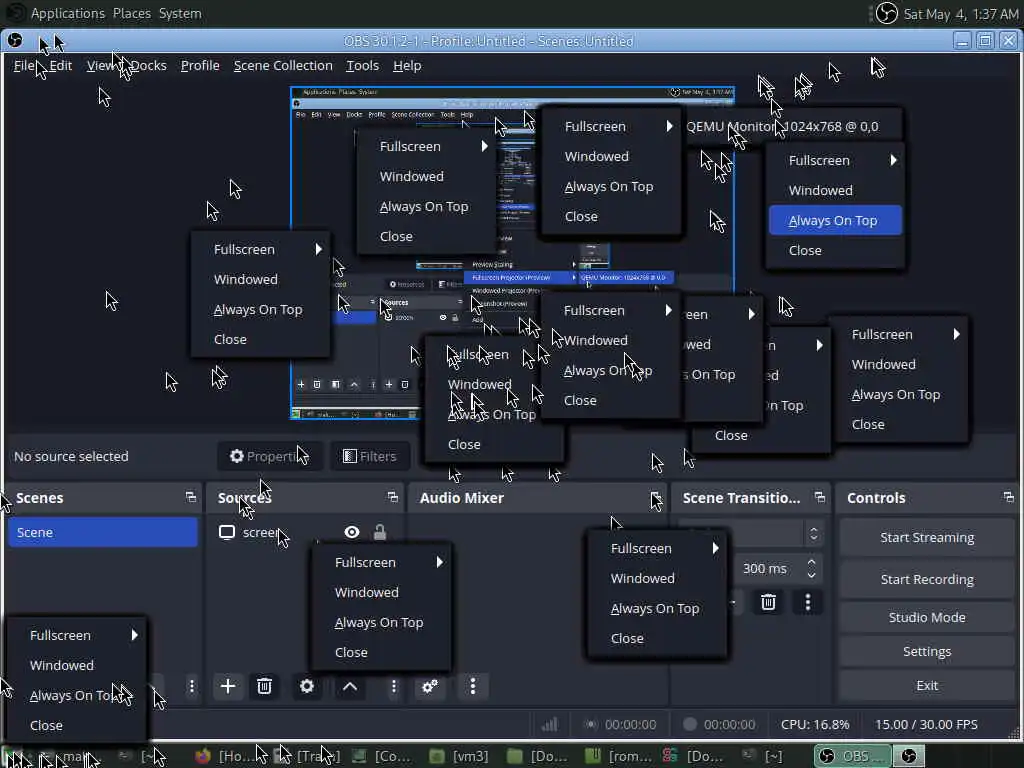Open the Edit menu
The height and width of the screenshot is (768, 1024).
point(60,65)
